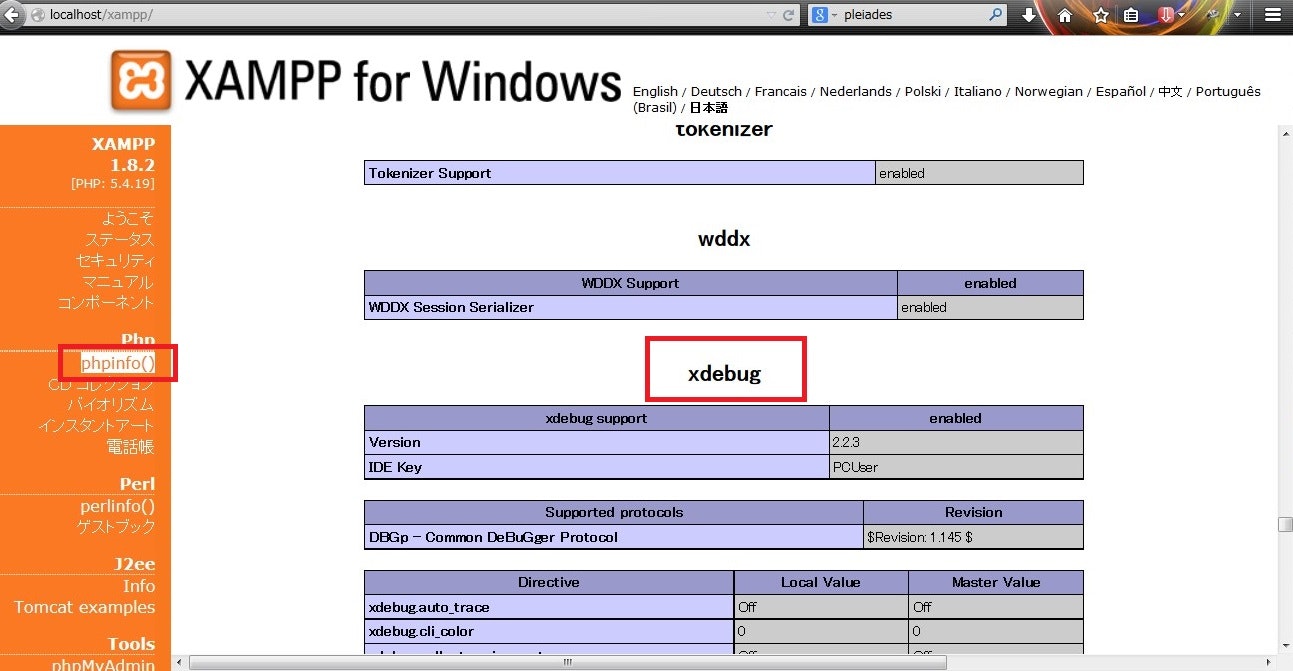Switch language to Italiano

pos(978,91)
